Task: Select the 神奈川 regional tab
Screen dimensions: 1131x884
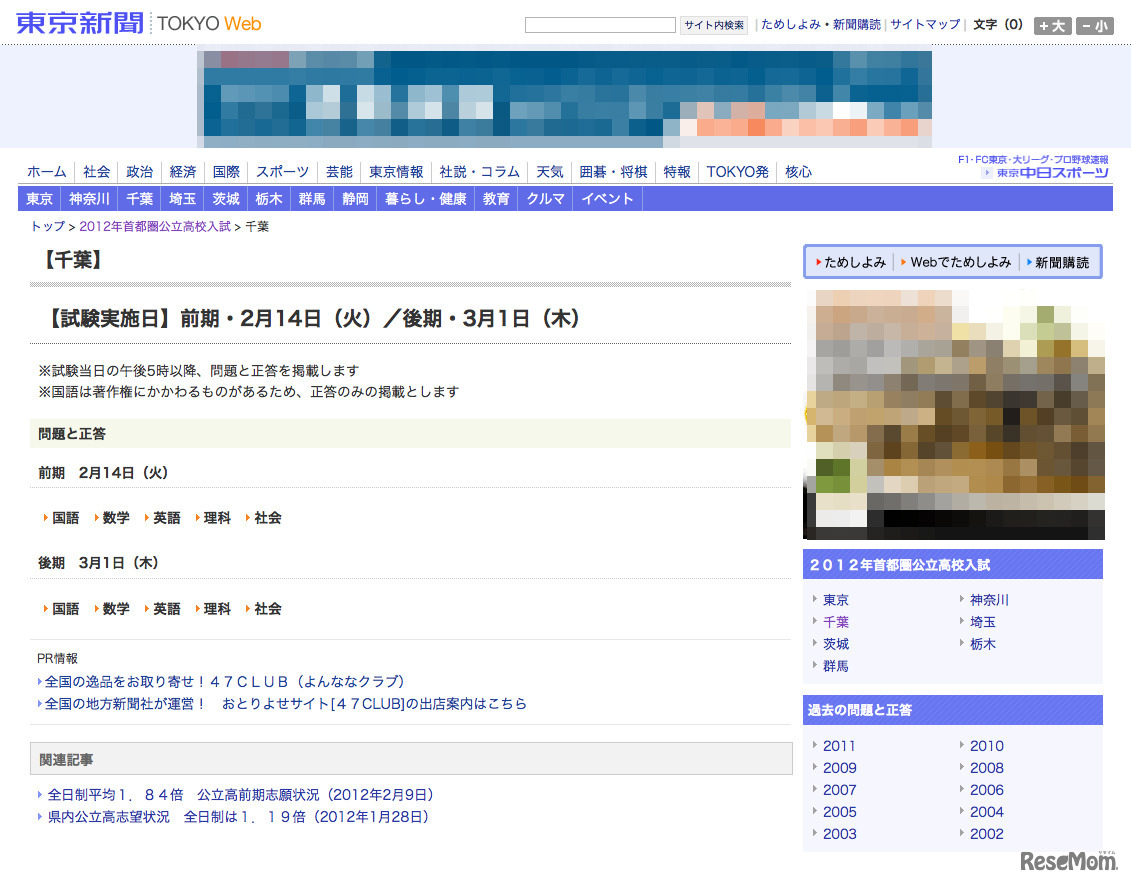Action: 90,199
